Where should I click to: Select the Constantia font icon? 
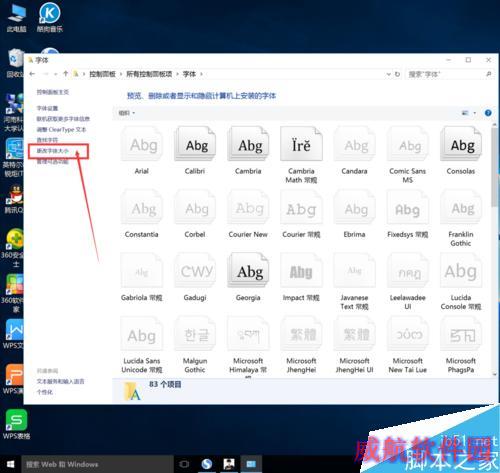142,207
